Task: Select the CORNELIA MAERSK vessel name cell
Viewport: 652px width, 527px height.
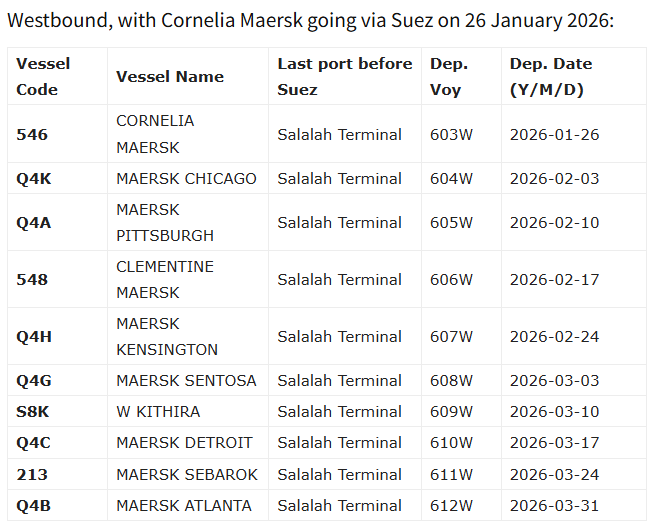Action: pos(155,134)
